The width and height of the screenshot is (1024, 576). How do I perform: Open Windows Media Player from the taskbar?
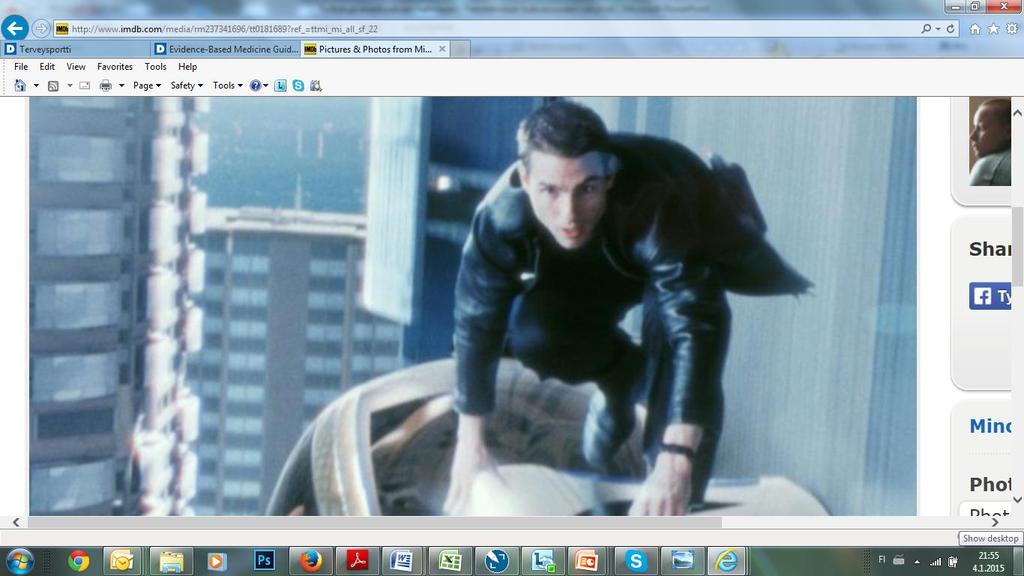click(x=217, y=561)
